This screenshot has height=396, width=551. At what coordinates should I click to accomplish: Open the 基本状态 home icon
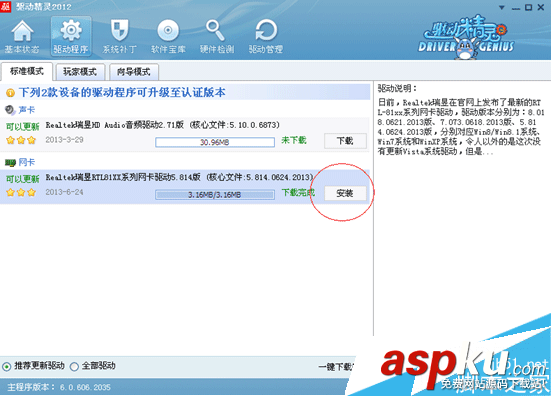pos(22,36)
